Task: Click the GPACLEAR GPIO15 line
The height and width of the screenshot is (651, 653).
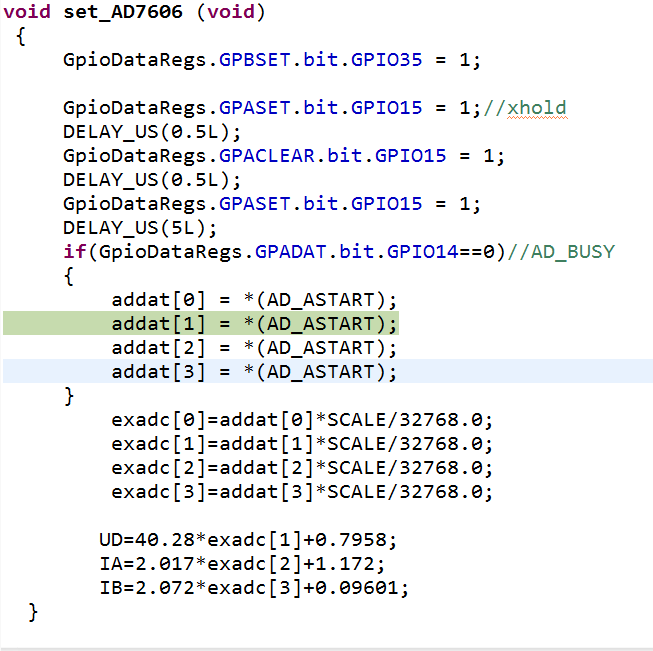Action: (x=284, y=156)
